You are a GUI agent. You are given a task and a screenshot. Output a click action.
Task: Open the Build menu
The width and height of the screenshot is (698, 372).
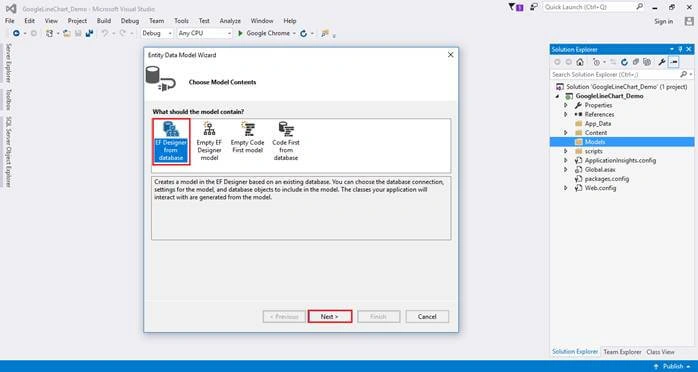pyautogui.click(x=104, y=21)
